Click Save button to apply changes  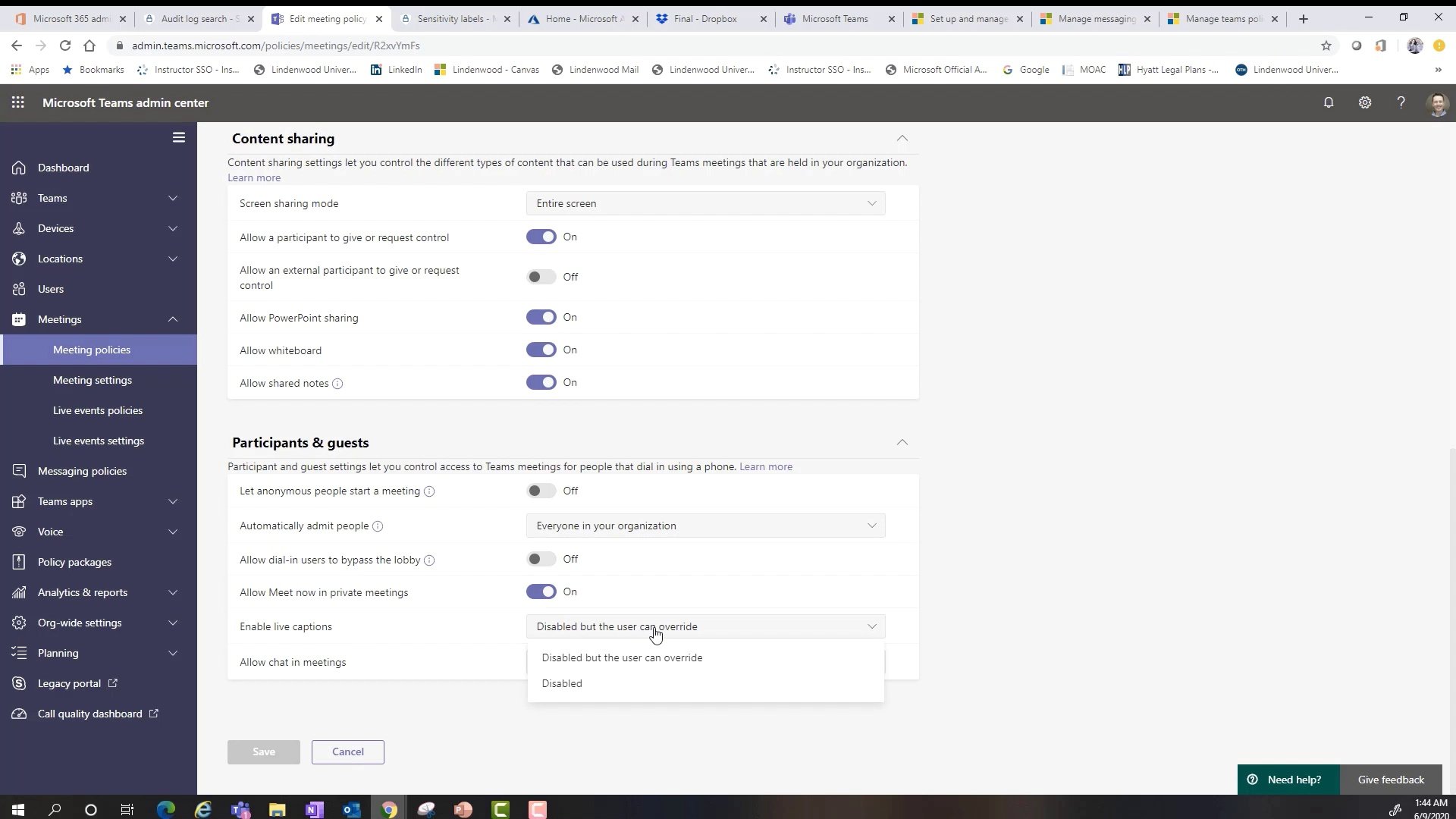(x=263, y=751)
